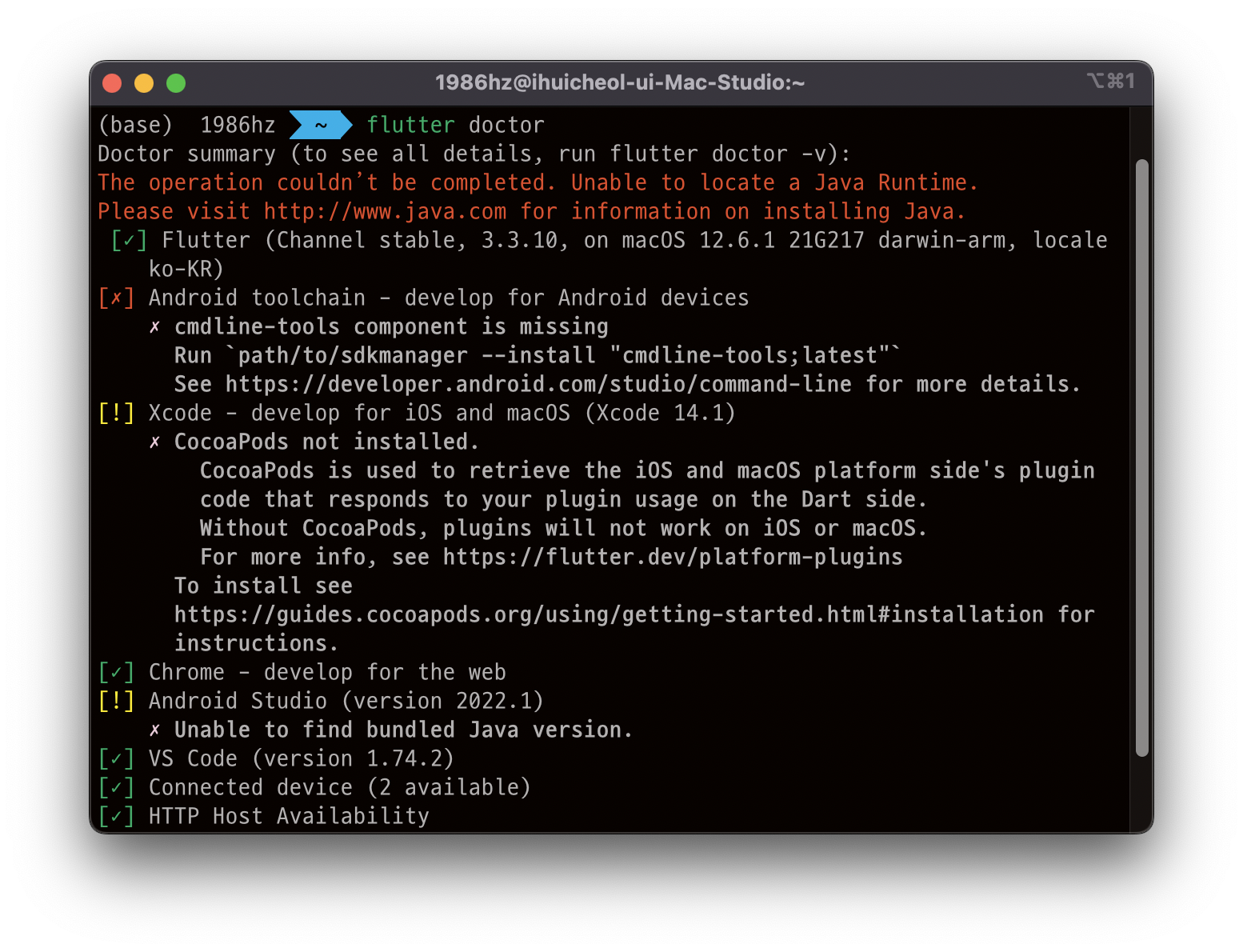Click 'Xcode - develop for iOS and macOS' text

click(x=359, y=413)
